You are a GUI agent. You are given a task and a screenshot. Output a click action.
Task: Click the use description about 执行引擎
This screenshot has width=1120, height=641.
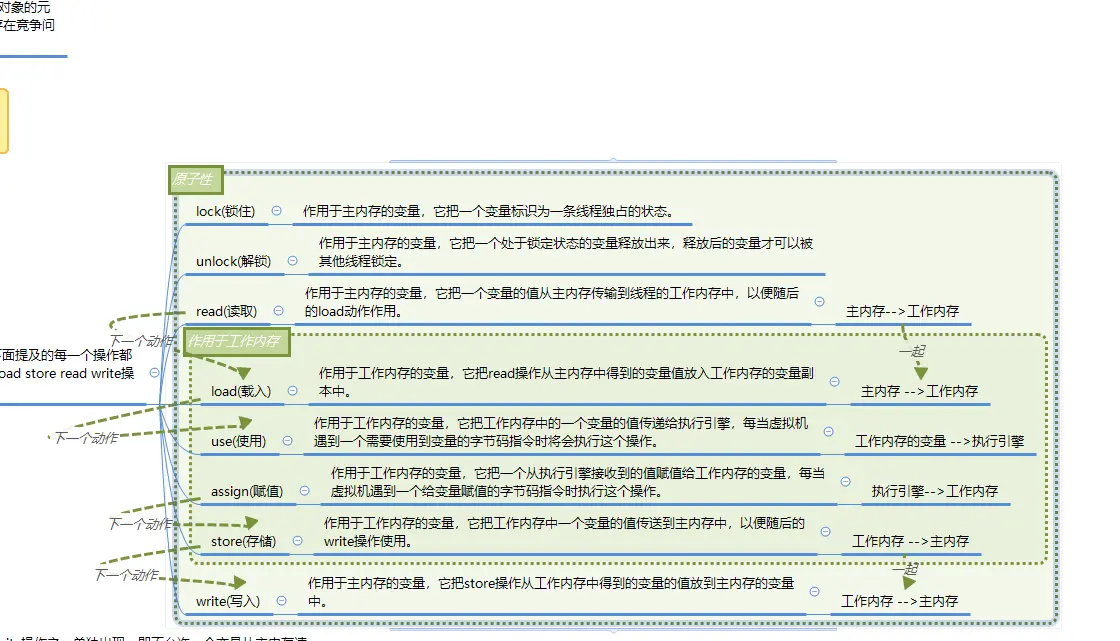pos(561,432)
